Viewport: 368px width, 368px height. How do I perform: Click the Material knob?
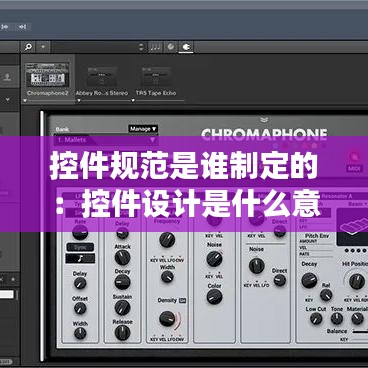357,319
